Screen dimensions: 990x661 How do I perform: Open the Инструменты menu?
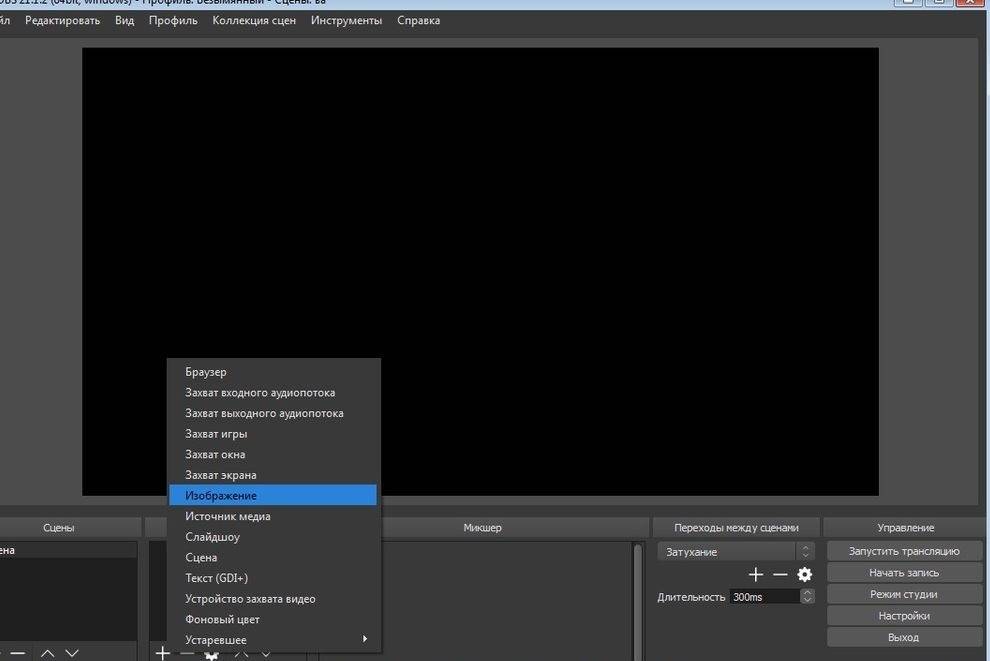(x=346, y=21)
